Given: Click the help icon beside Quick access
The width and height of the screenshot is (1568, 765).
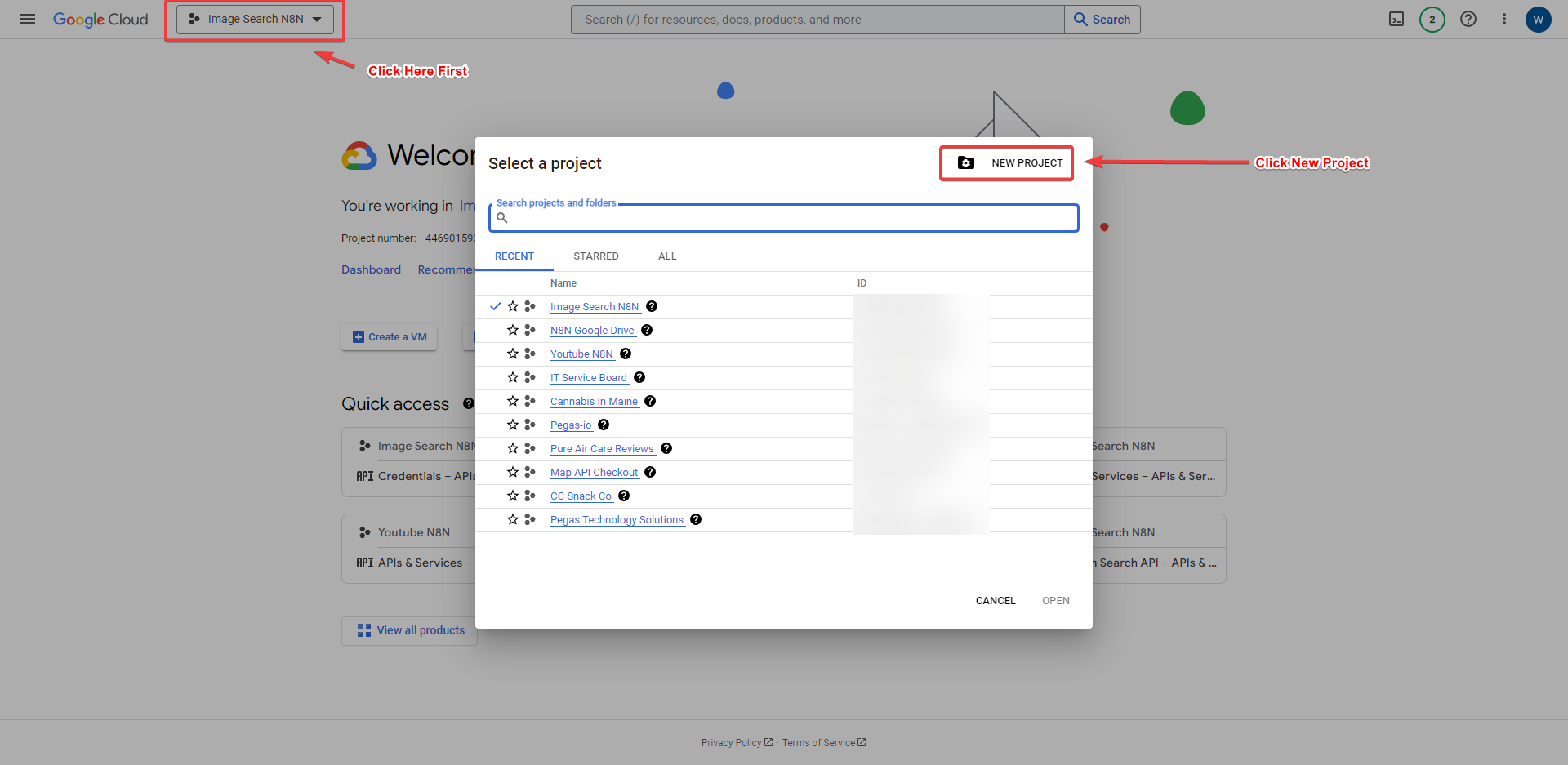Looking at the screenshot, I should click(469, 403).
